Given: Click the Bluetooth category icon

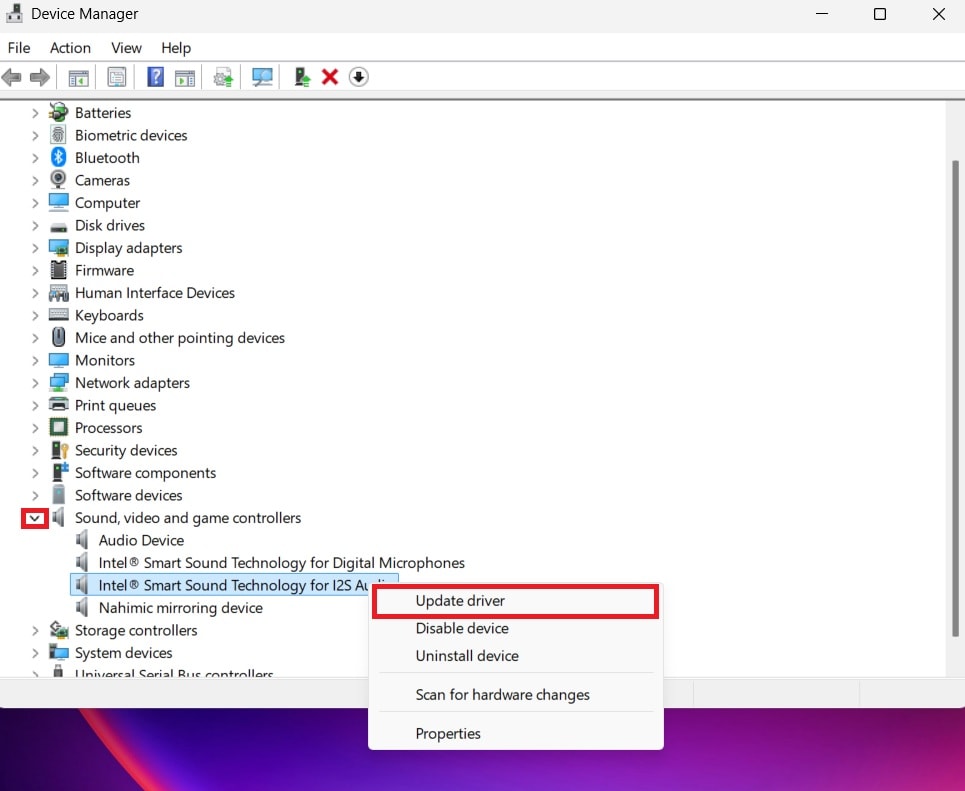Looking at the screenshot, I should point(58,158).
